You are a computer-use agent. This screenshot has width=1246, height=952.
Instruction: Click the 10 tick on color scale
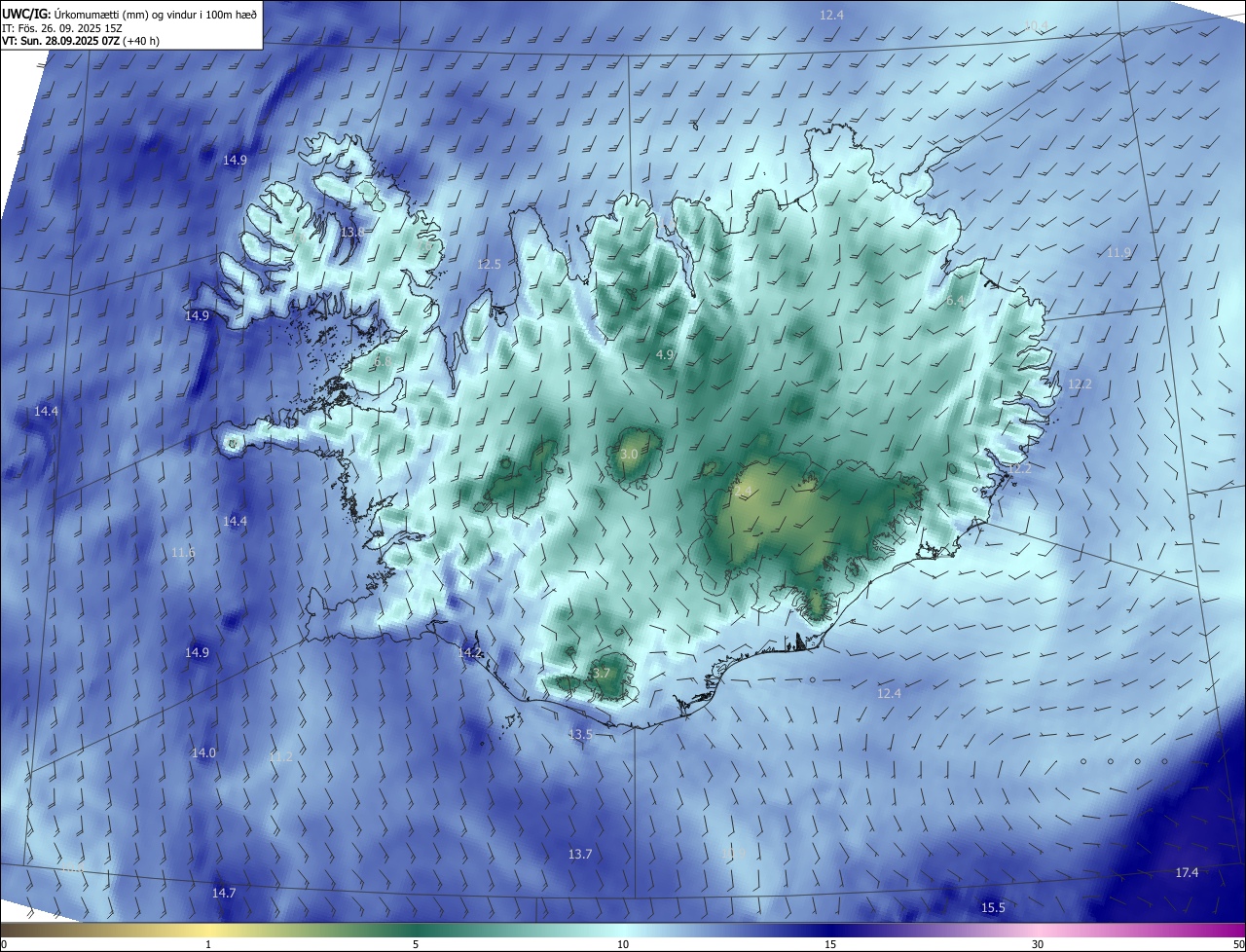(x=623, y=944)
